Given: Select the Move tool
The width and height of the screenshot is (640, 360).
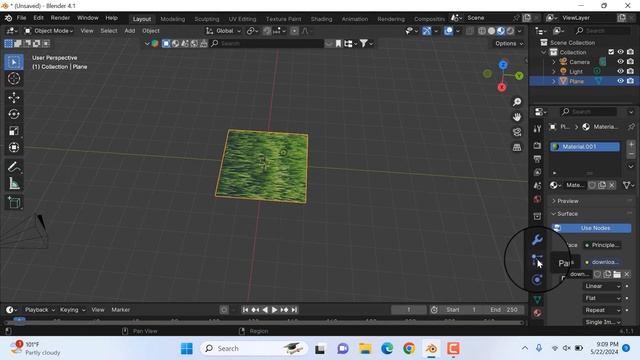Looking at the screenshot, I should pos(14,98).
